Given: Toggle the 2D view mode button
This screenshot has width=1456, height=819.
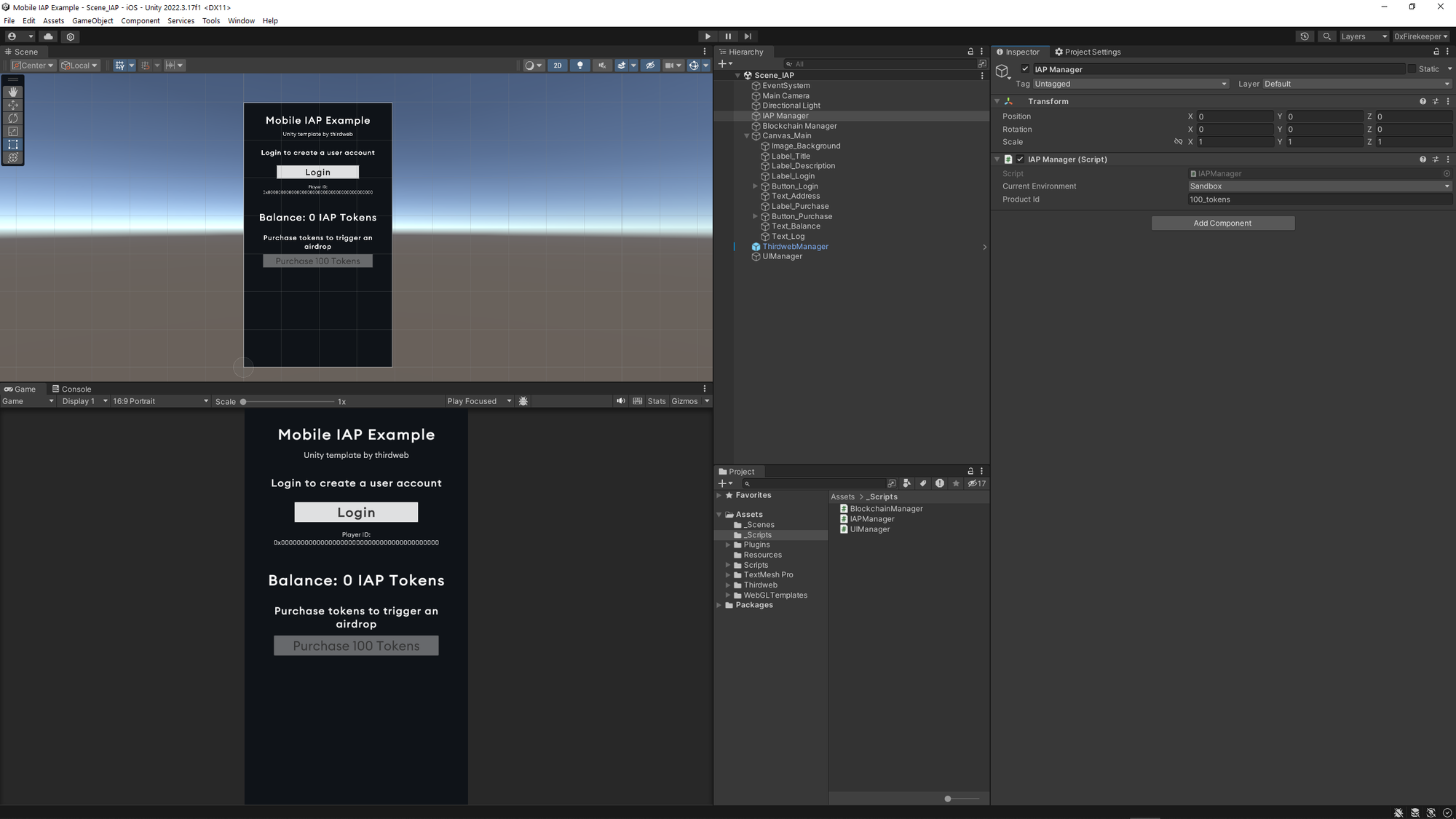Looking at the screenshot, I should (x=558, y=66).
